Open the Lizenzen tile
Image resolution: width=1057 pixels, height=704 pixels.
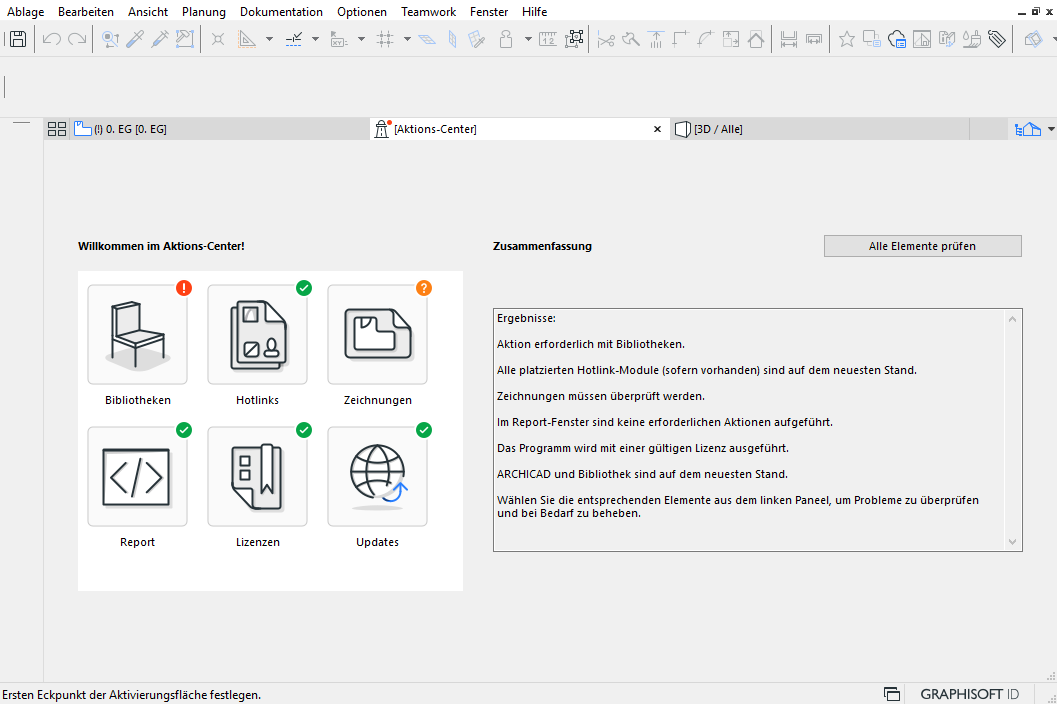pos(258,477)
